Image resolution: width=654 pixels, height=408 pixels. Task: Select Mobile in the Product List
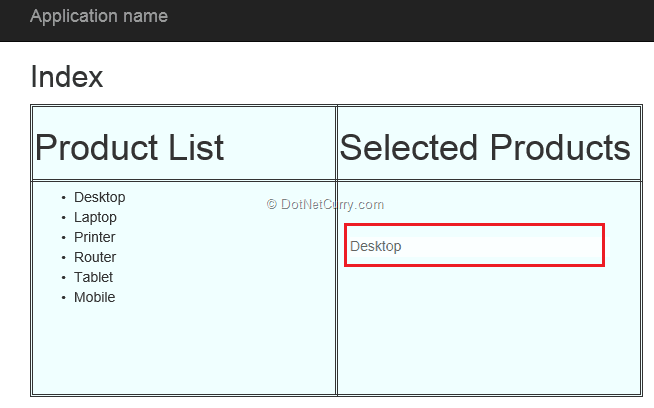[94, 297]
